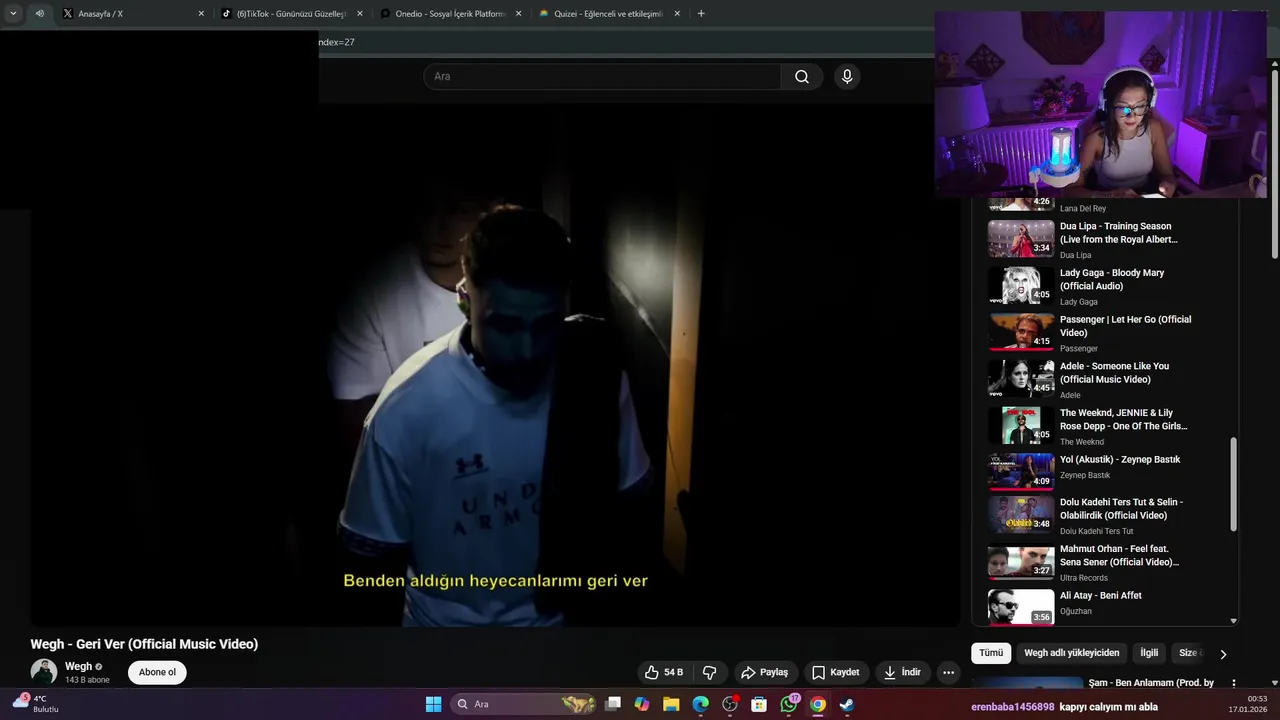Share the video via Paylaş button
This screenshot has width=1280, height=720.
(764, 672)
